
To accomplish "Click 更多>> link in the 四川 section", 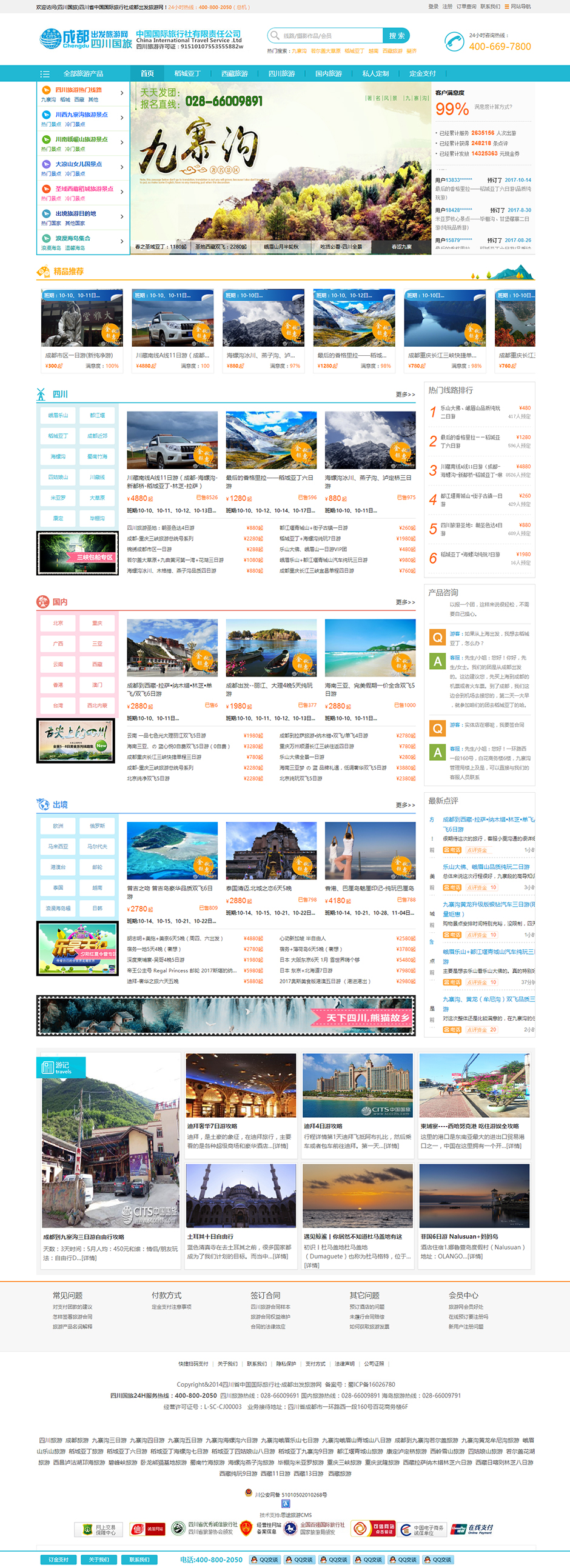I will 405,395.
